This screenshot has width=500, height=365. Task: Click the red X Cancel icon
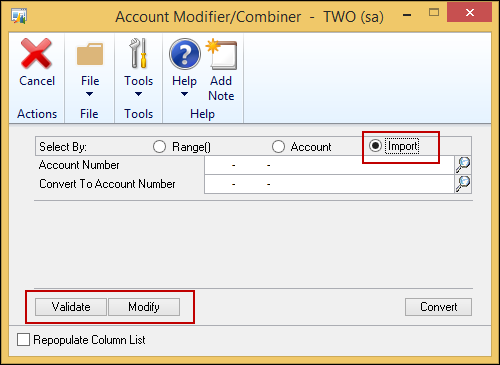(36, 53)
